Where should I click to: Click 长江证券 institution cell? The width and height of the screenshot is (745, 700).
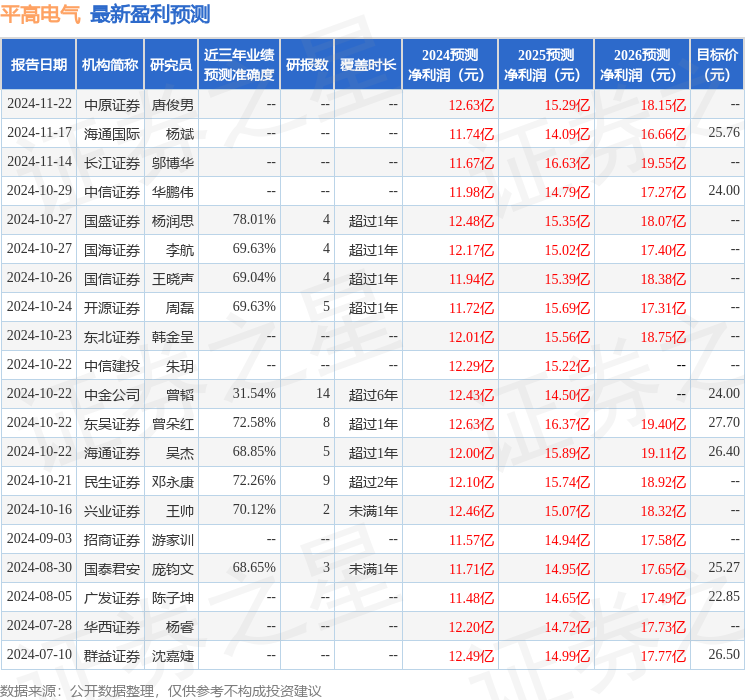[x=112, y=163]
